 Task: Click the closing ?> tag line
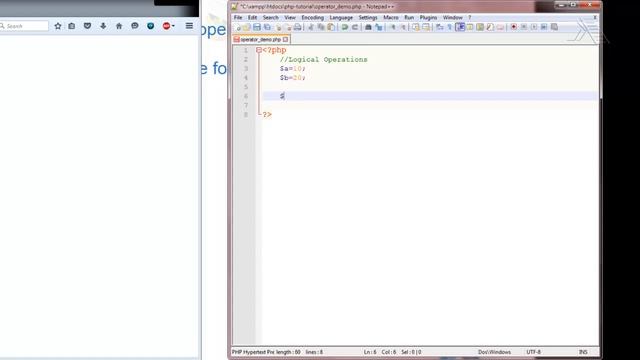[267, 115]
